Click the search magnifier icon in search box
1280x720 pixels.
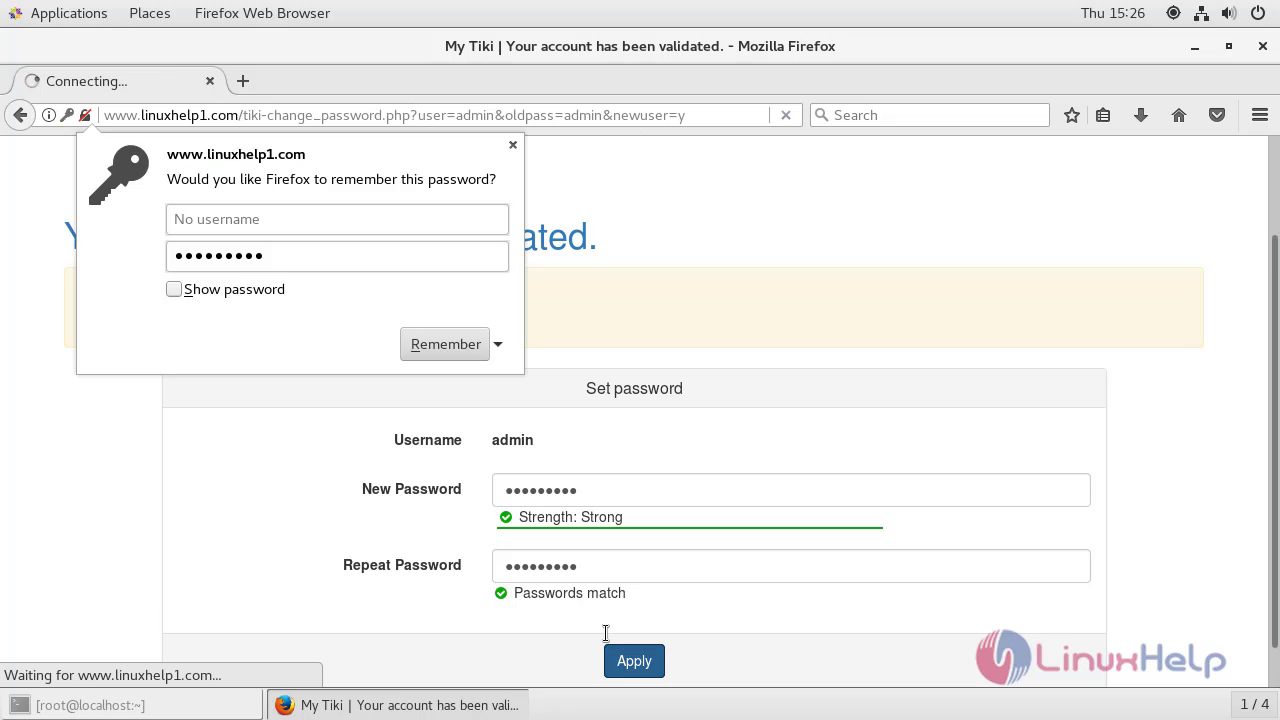click(x=822, y=115)
